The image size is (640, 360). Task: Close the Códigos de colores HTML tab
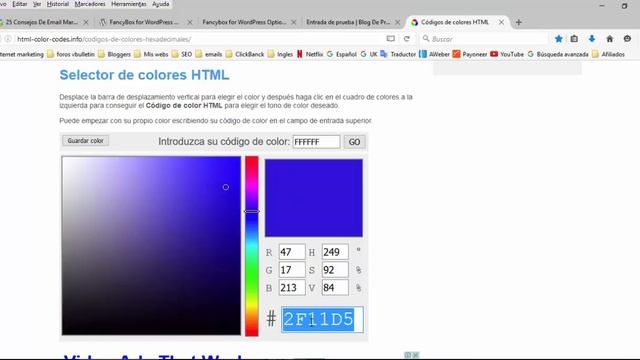(x=501, y=22)
